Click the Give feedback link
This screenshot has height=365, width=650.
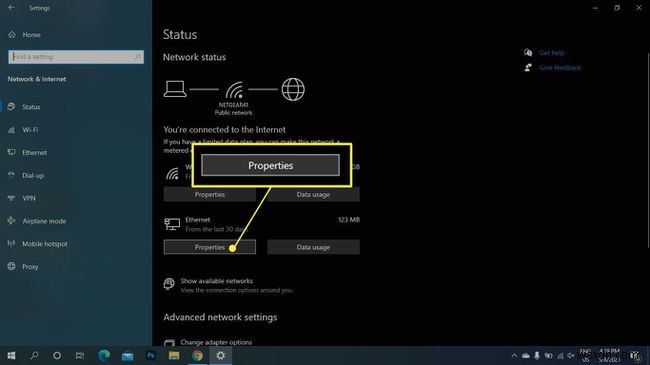pos(560,68)
